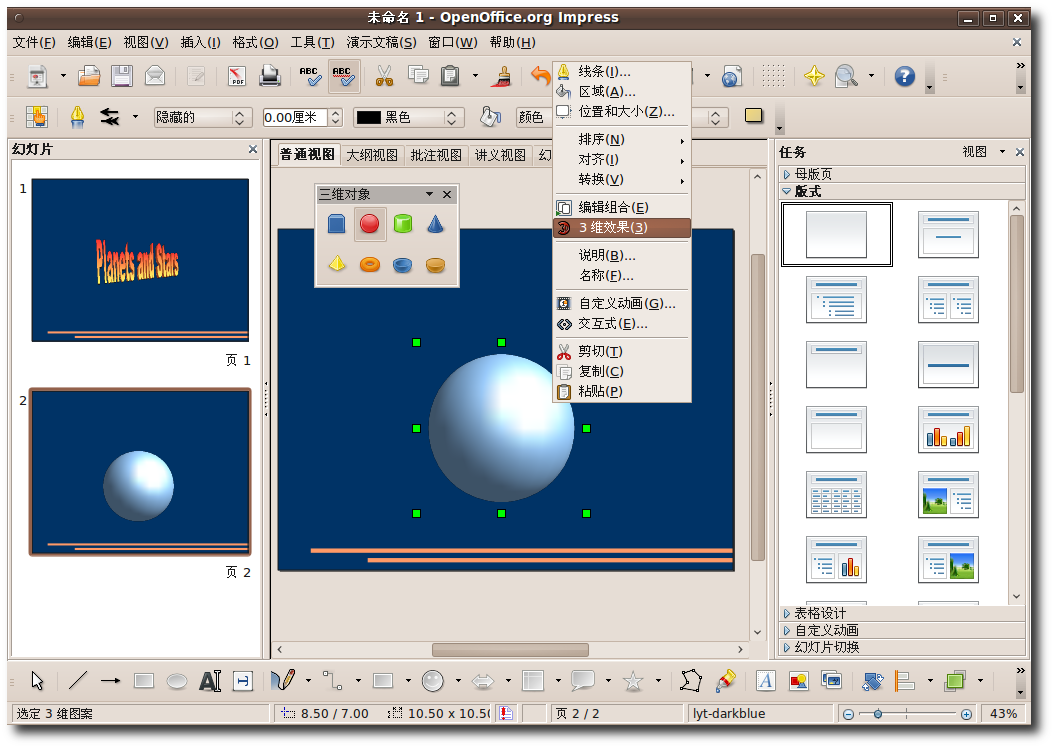Click the zoom out minus button
Screen dimensions: 1054x748
click(x=848, y=714)
